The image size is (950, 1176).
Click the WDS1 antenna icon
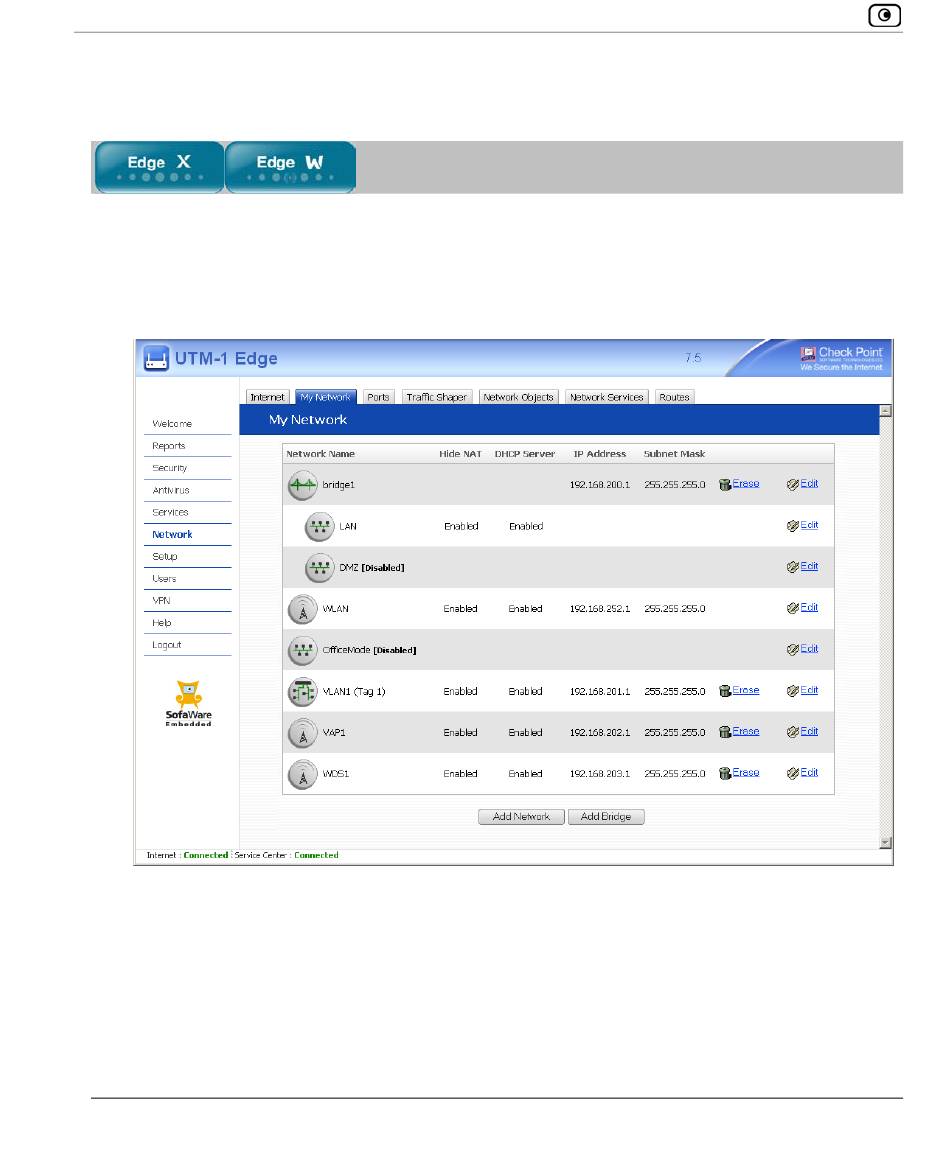[303, 774]
